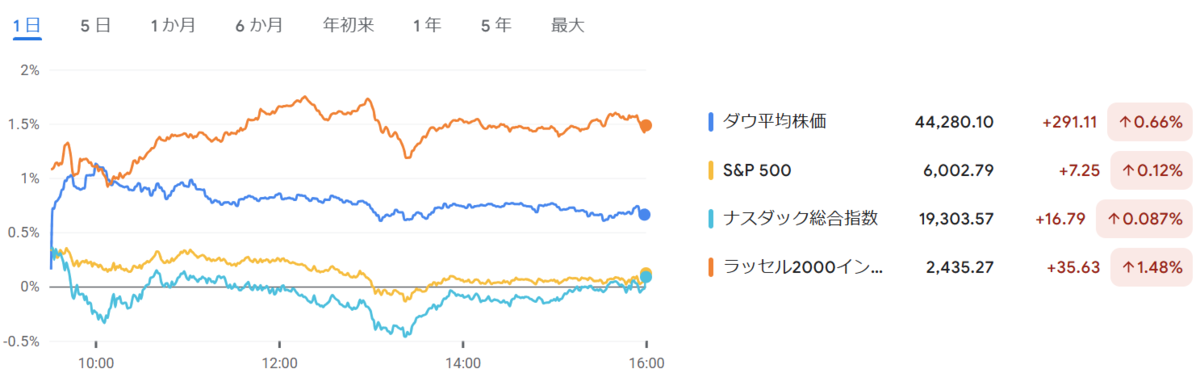View the 5年 range tab
The width and height of the screenshot is (1200, 373).
[x=496, y=26]
